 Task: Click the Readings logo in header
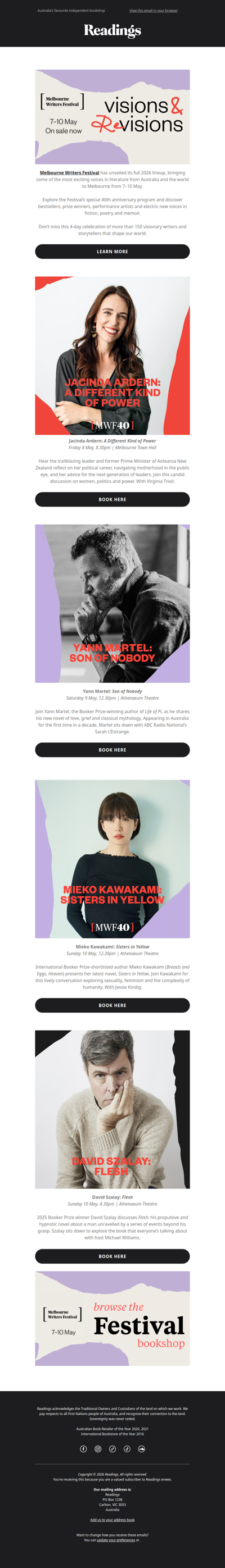click(x=112, y=30)
